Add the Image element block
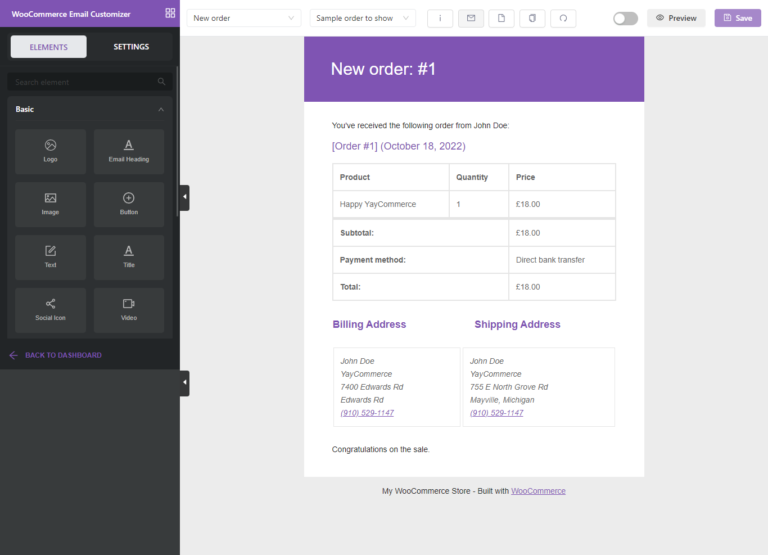 pos(50,204)
